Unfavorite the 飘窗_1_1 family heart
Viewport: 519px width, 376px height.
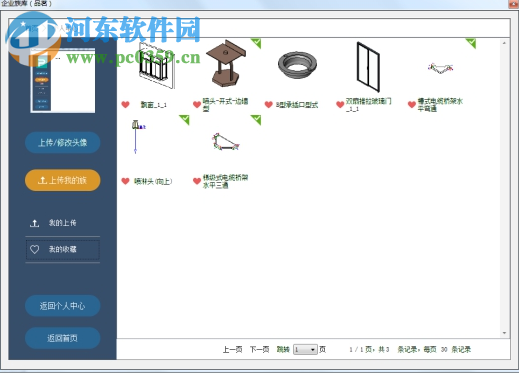click(125, 105)
